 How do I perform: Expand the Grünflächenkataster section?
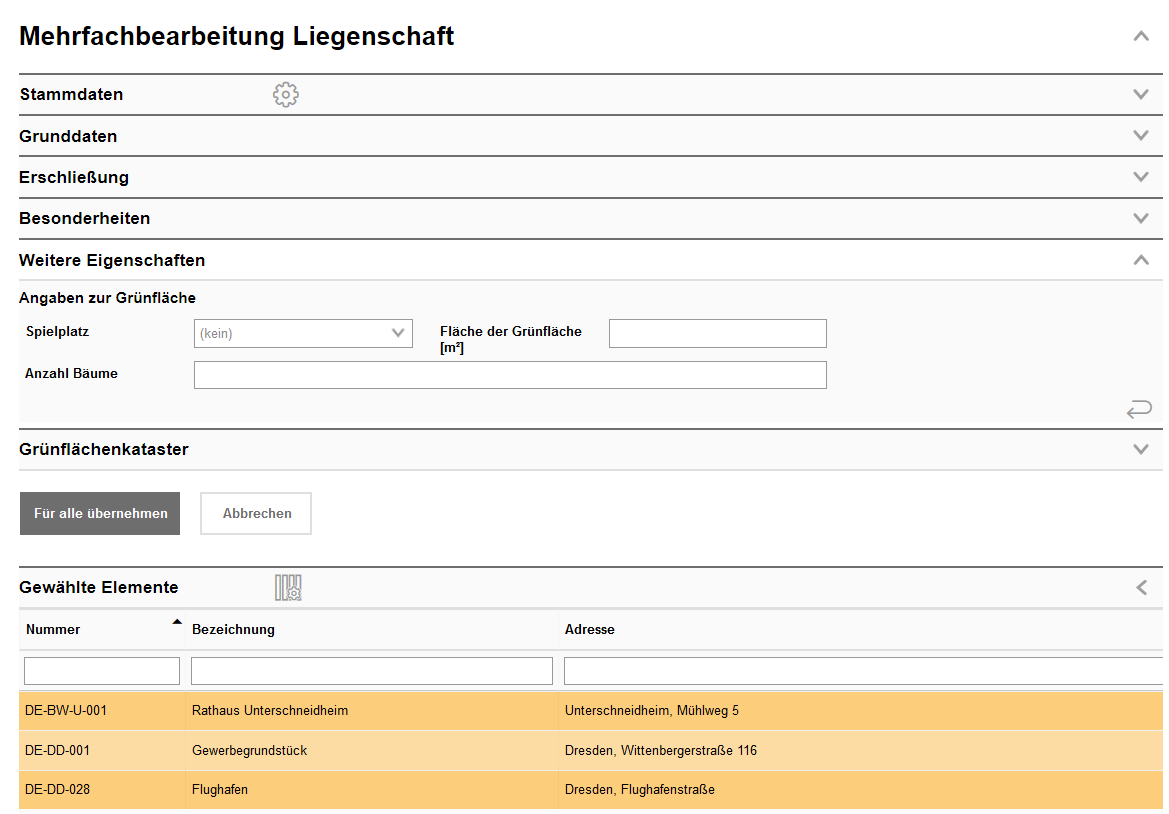[x=1140, y=449]
